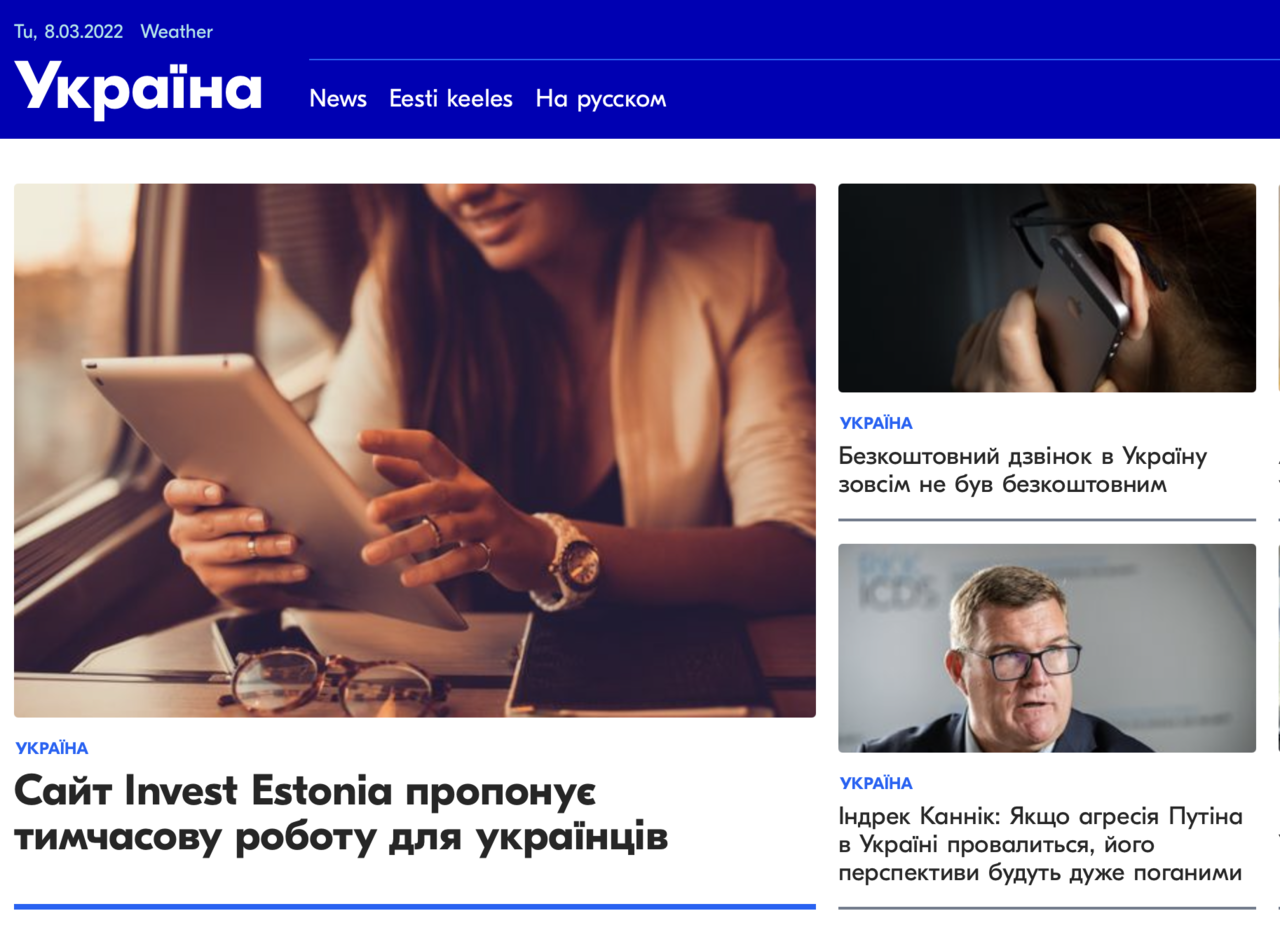
Task: Click УКРАЇНА tag above Invest Estonia headline
Action: coord(52,748)
